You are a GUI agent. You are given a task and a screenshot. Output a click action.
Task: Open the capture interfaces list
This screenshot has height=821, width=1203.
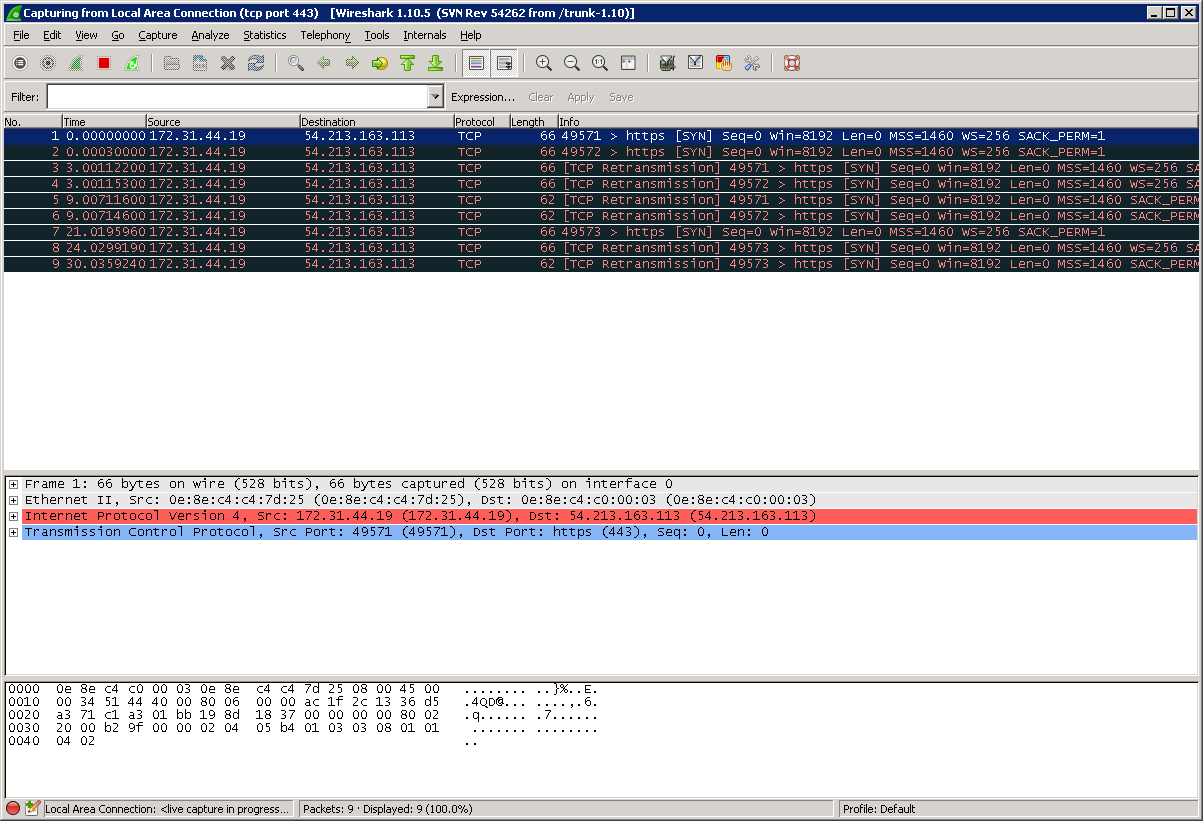[x=19, y=63]
